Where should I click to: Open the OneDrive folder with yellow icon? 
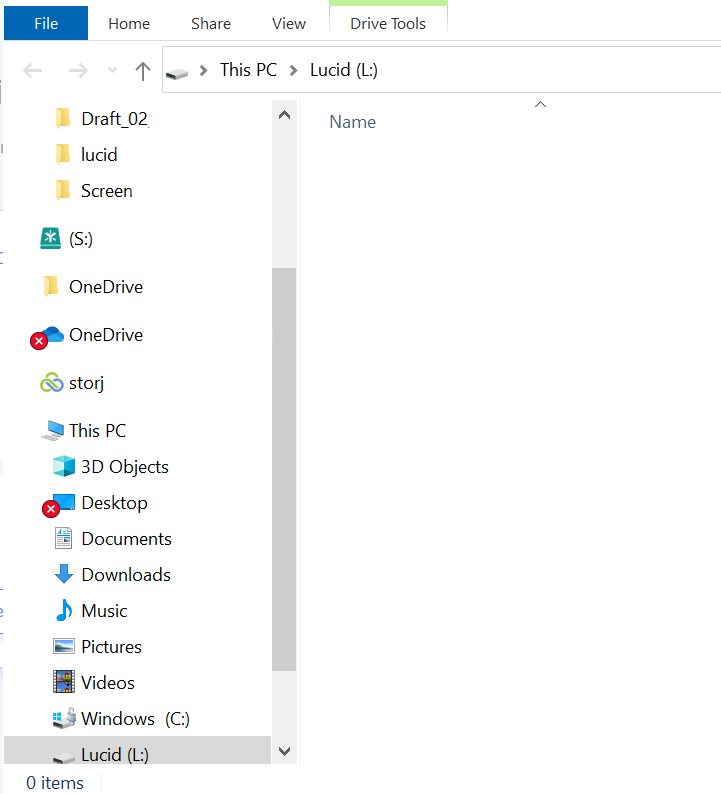106,287
